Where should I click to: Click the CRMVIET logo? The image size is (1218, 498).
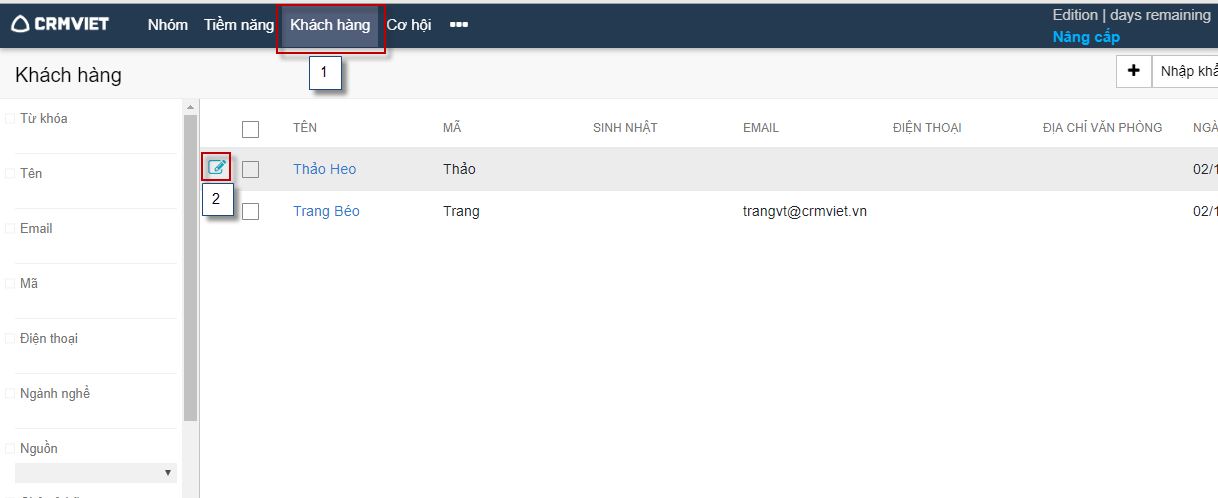tap(60, 24)
